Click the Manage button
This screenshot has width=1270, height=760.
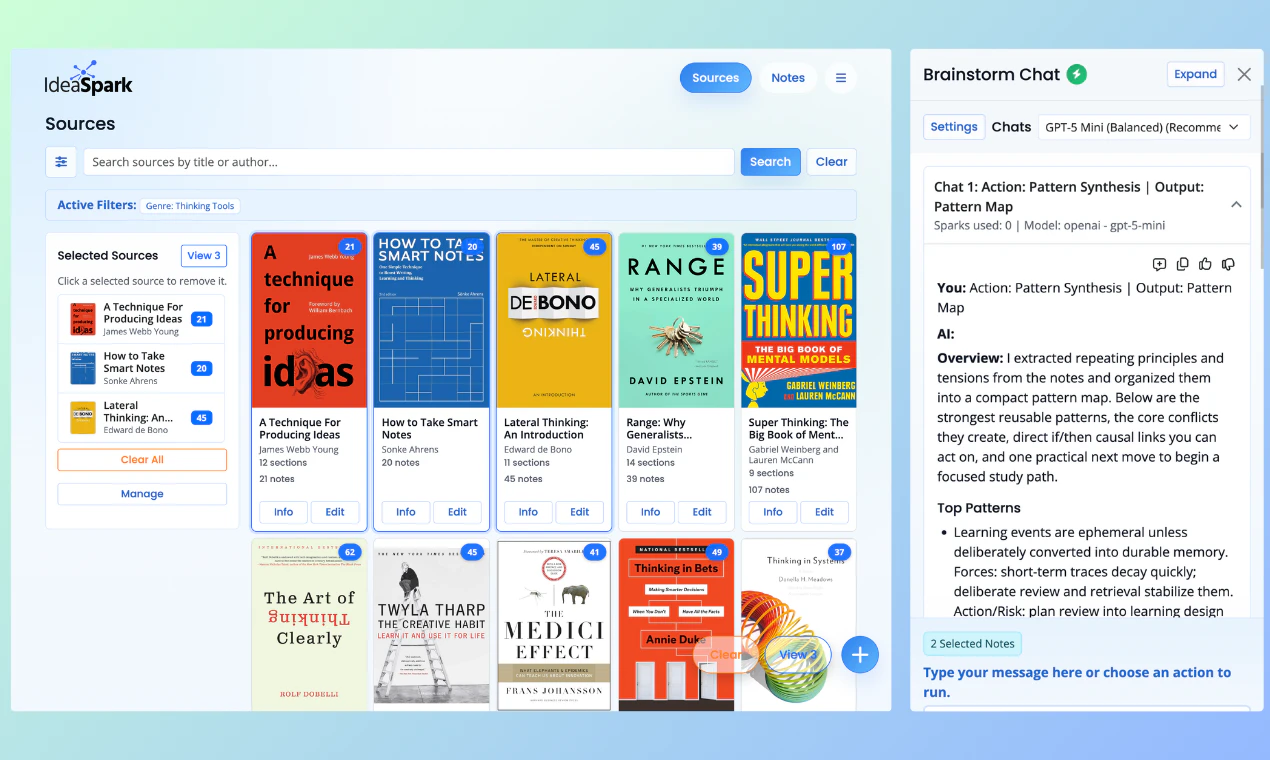[x=142, y=494]
